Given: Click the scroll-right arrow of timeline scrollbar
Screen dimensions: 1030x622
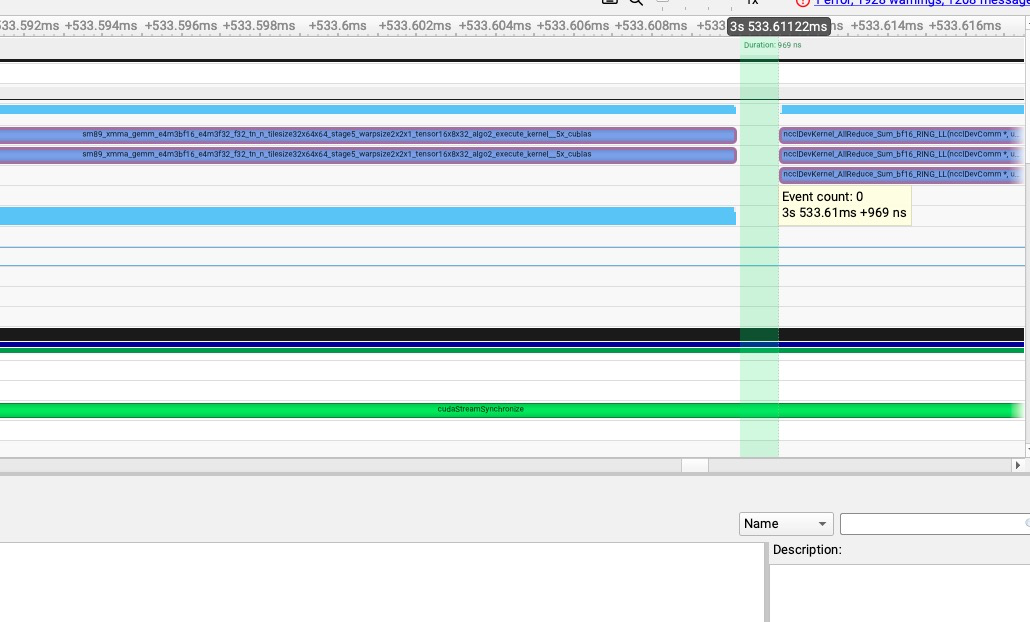Looking at the screenshot, I should pyautogui.click(x=1018, y=465).
